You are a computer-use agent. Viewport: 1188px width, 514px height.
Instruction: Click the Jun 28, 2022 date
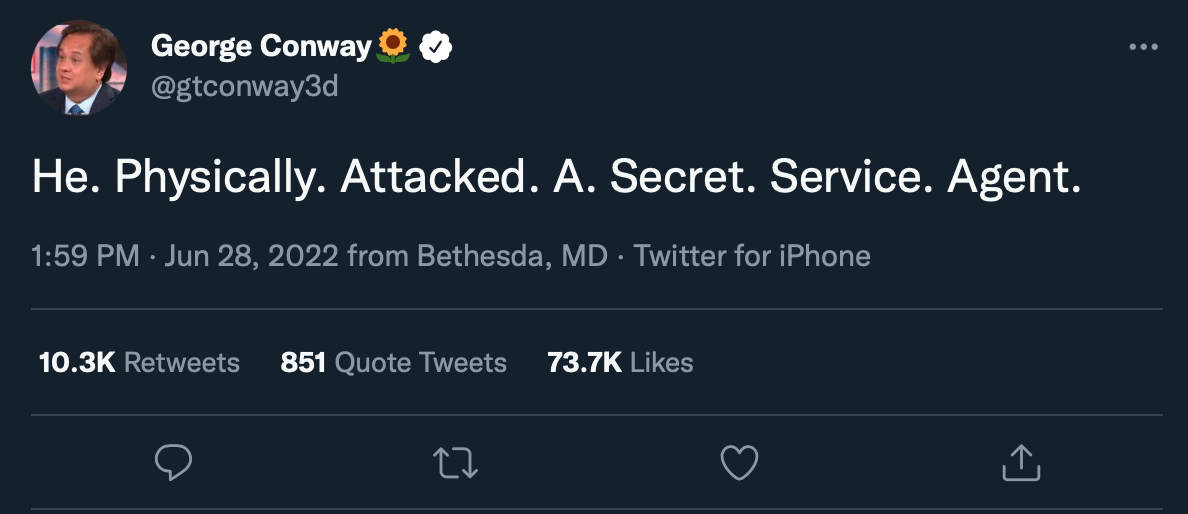click(x=250, y=256)
